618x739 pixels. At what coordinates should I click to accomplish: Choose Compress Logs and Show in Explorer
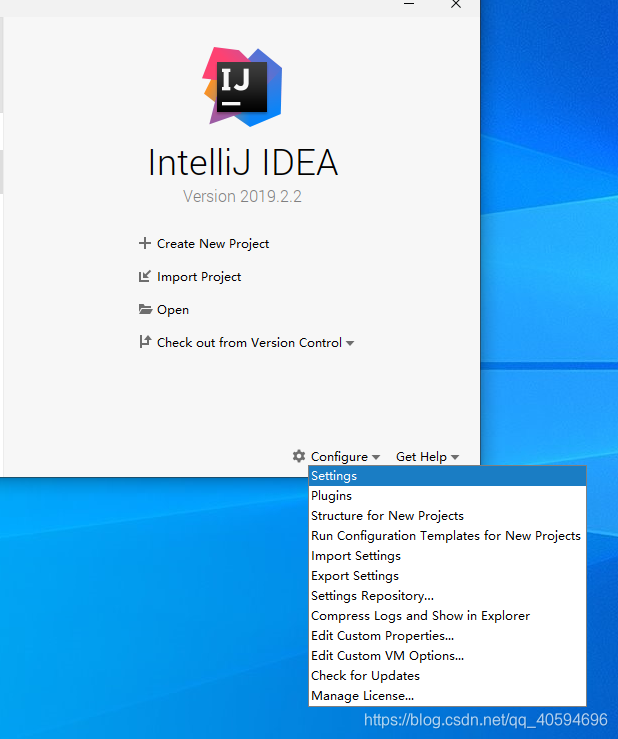447,616
